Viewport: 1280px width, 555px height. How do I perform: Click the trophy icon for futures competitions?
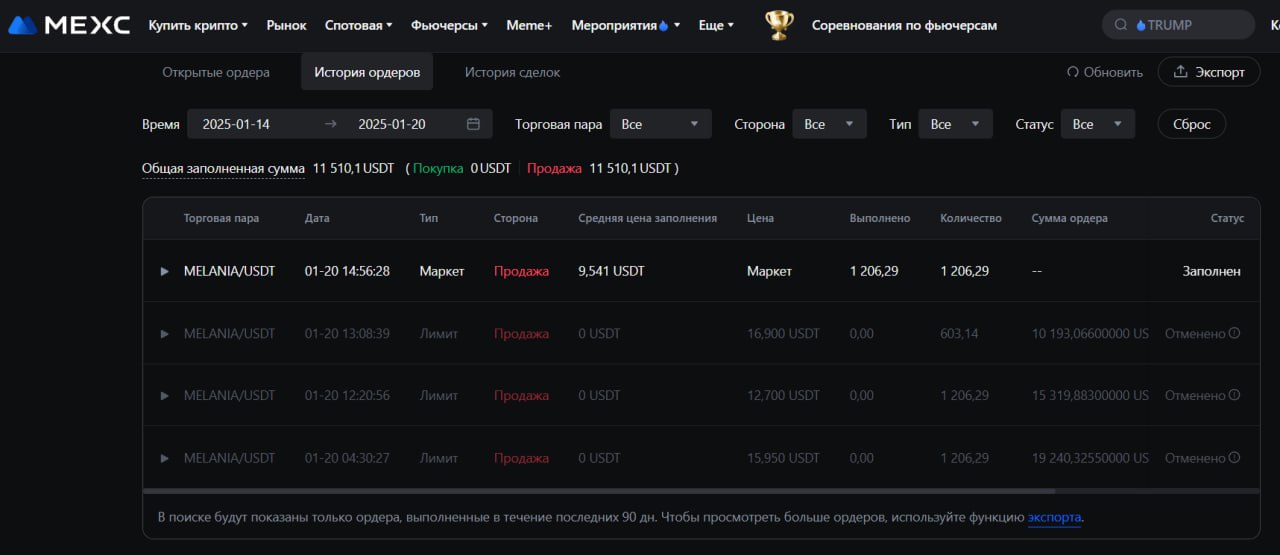point(779,25)
